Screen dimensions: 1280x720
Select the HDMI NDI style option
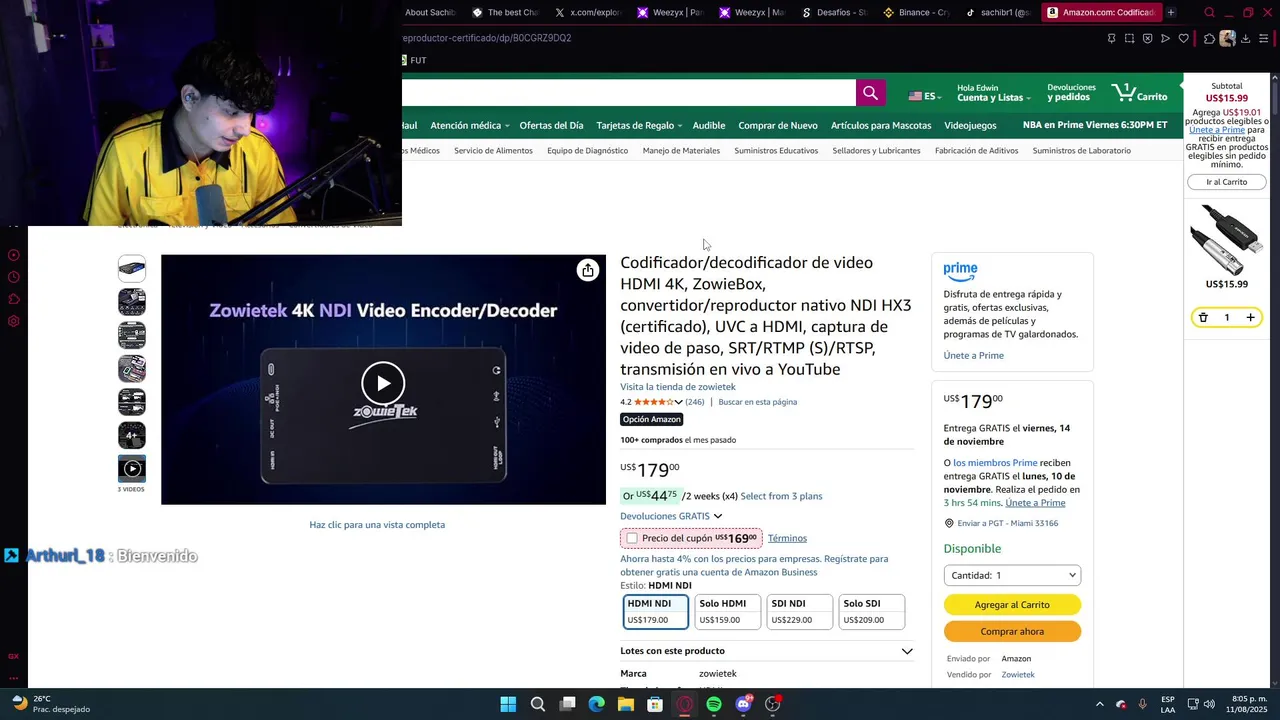[x=656, y=611]
